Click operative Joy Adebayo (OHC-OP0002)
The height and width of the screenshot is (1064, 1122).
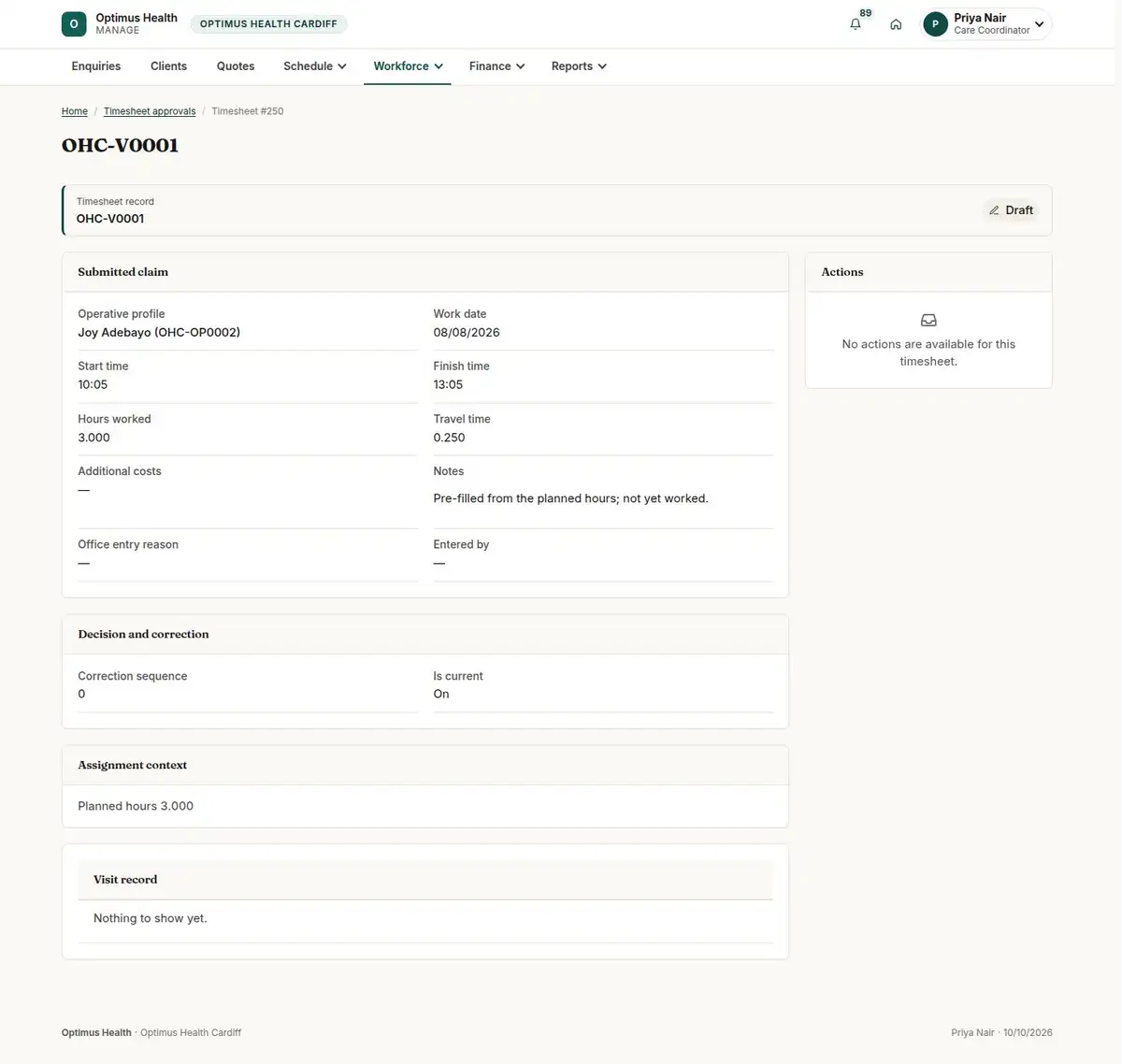click(159, 332)
